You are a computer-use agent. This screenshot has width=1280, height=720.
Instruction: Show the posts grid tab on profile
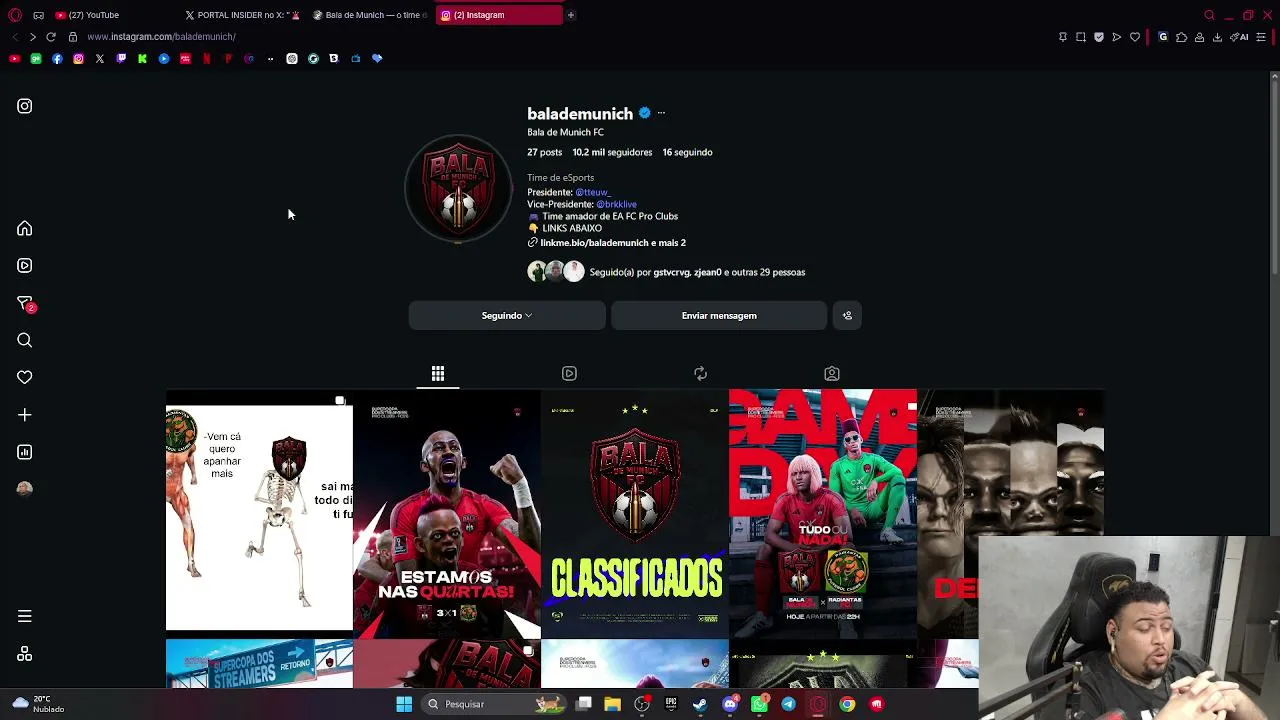pos(438,374)
